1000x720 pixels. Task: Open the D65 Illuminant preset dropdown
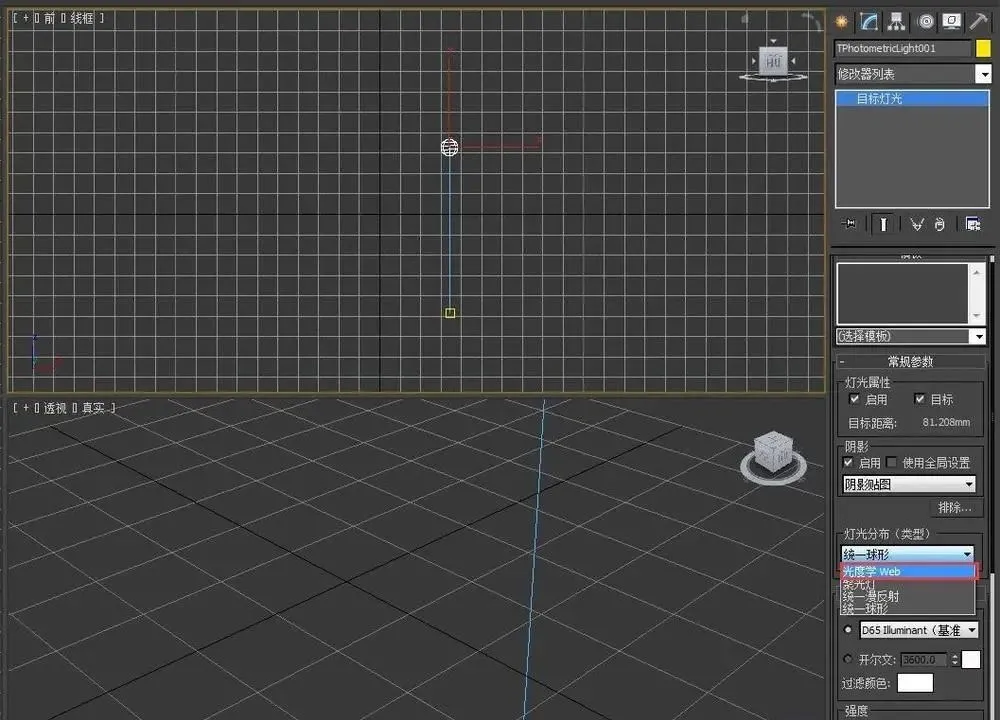click(919, 630)
